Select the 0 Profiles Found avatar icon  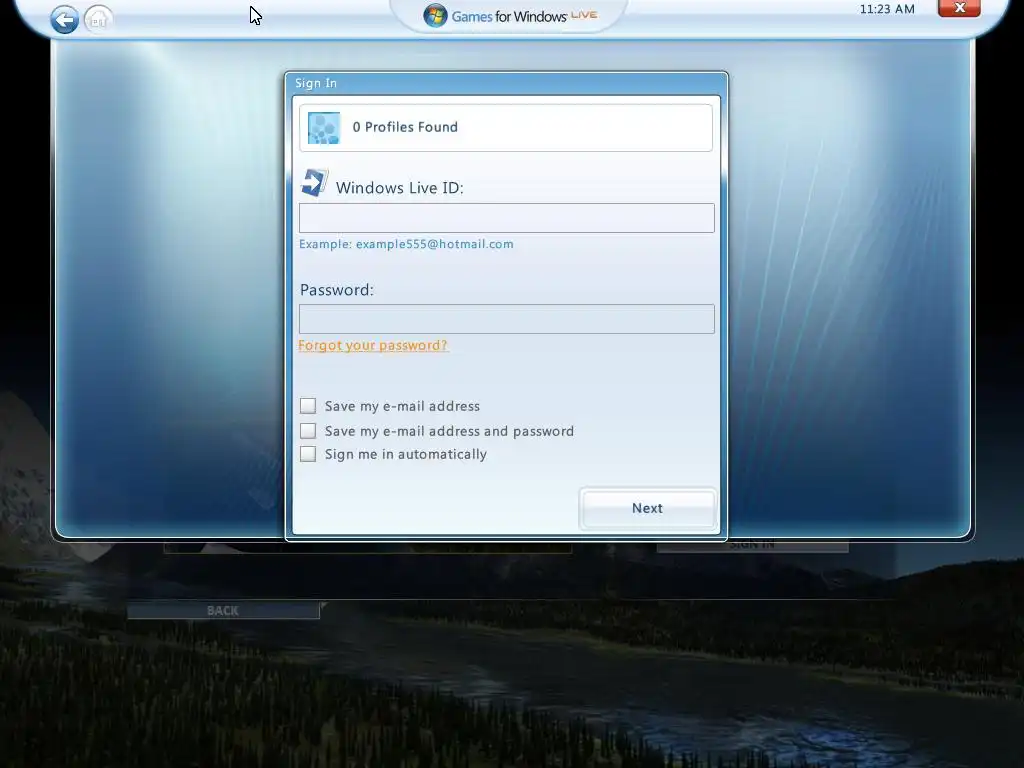[324, 128]
